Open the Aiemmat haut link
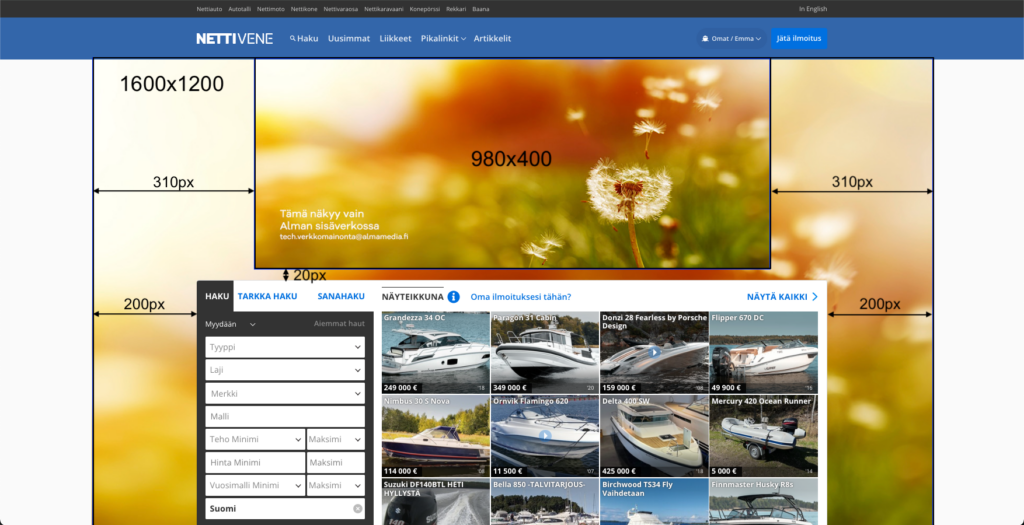 [339, 324]
